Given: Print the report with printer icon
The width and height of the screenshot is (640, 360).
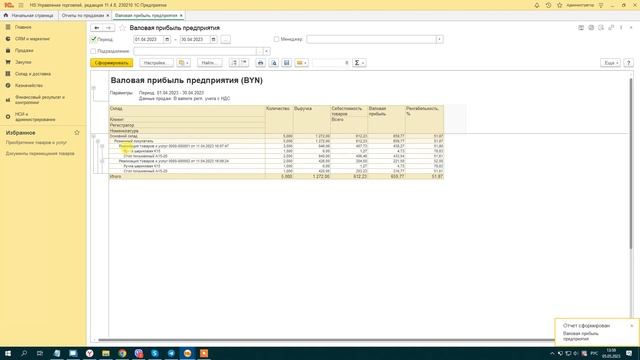Looking at the screenshot, I should 260,63.
